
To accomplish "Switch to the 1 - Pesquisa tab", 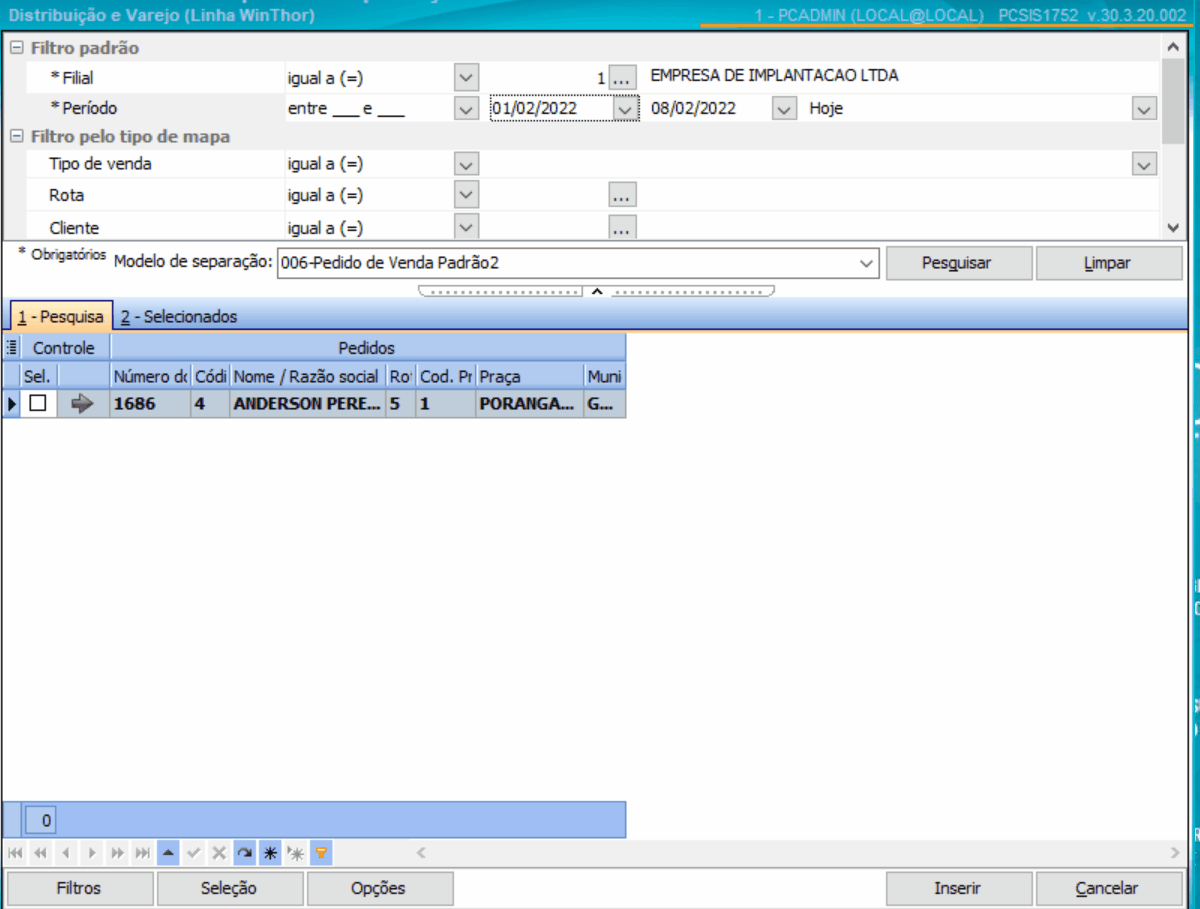I will [60, 316].
